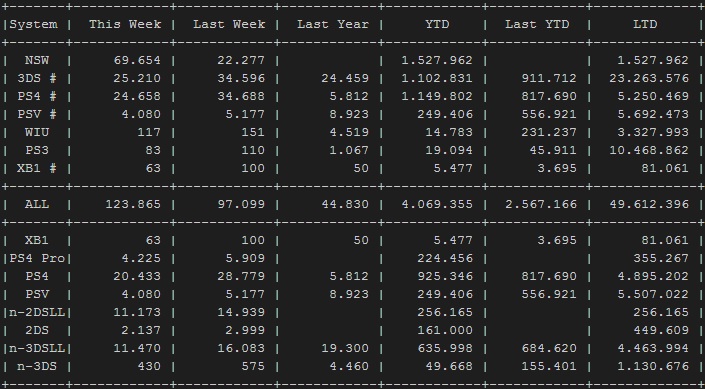The width and height of the screenshot is (705, 389).
Task: Select PS4 Pro YTD value 224.456
Action: point(445,259)
